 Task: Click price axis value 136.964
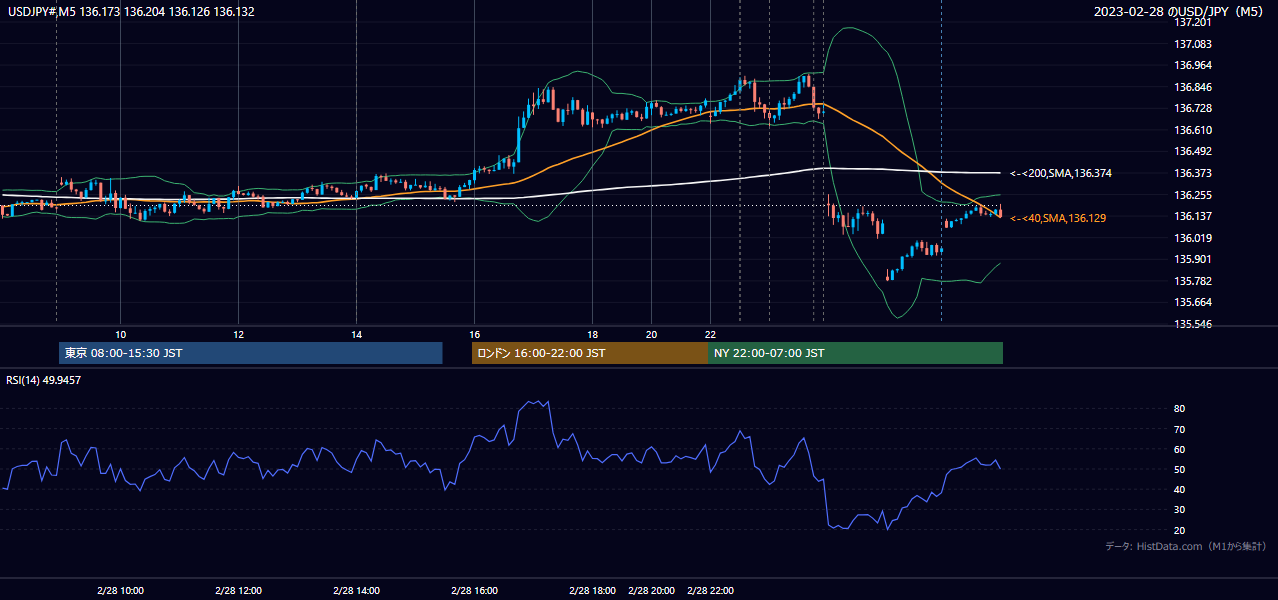1193,65
